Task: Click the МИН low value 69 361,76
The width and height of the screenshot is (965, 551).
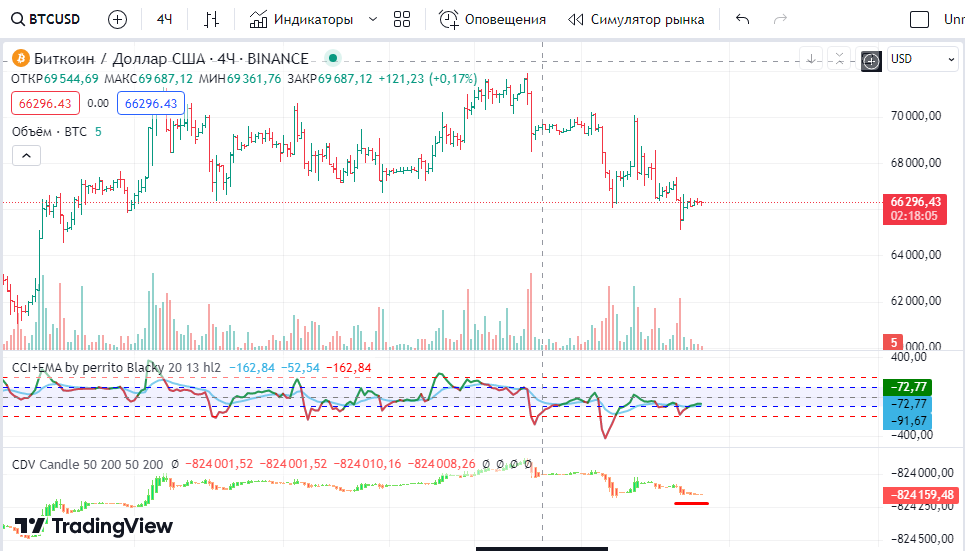Action: pyautogui.click(x=254, y=79)
